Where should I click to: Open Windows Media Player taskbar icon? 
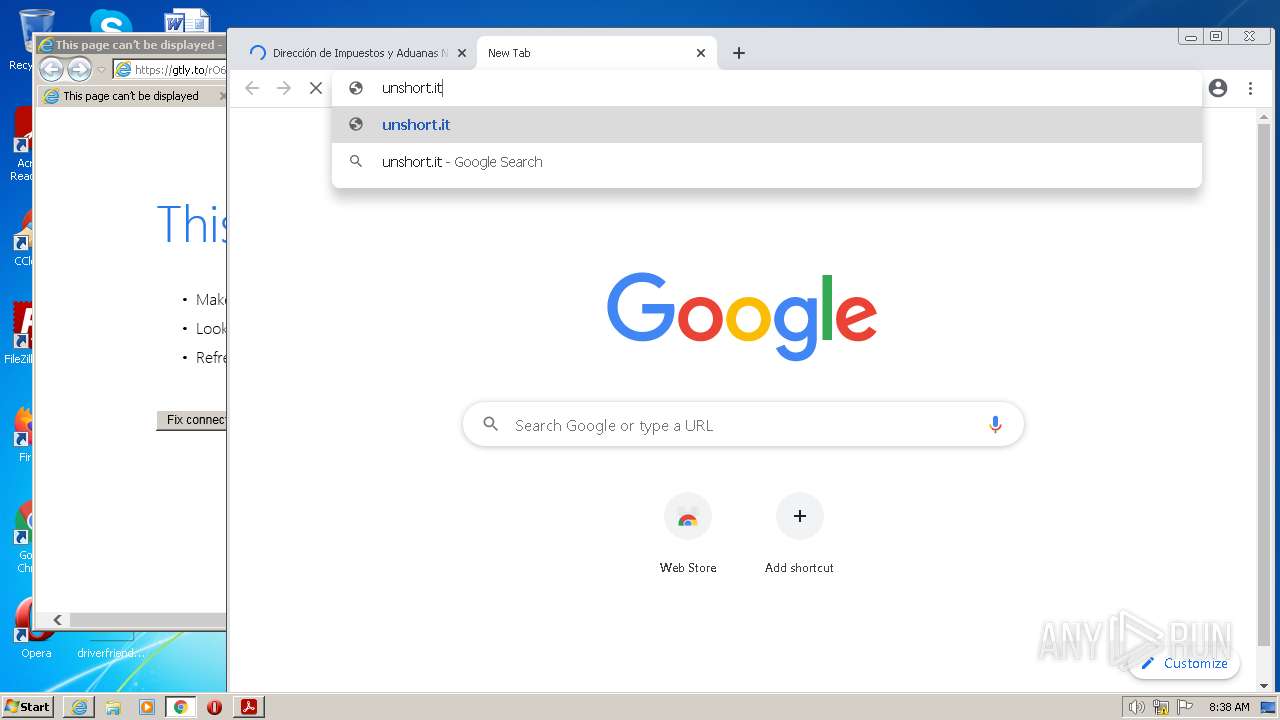[147, 707]
